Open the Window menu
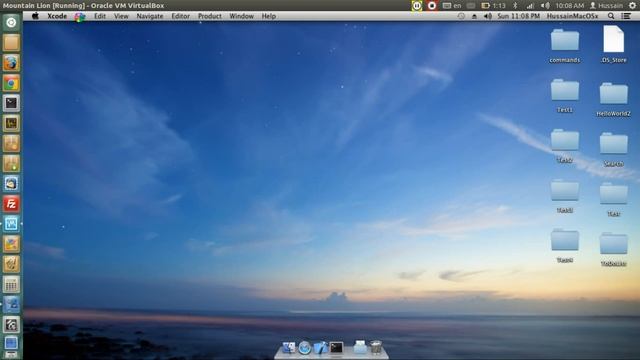This screenshot has height=360, width=640. pos(241,16)
